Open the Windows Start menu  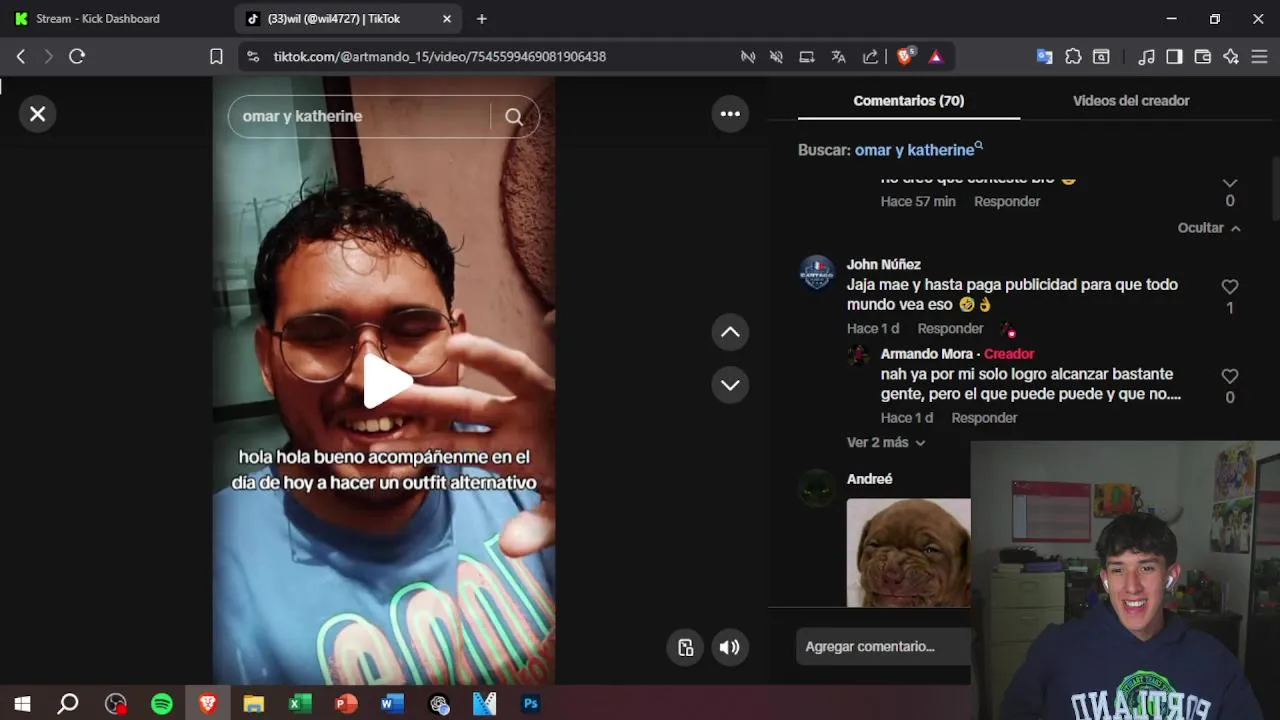coord(22,704)
